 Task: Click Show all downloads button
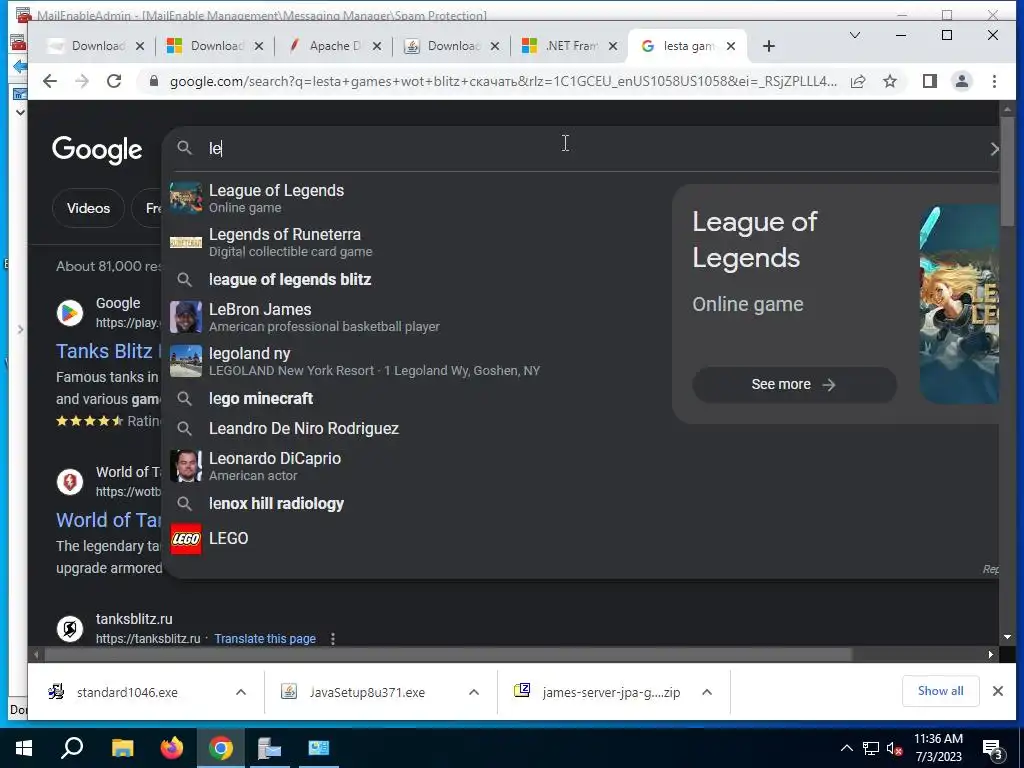click(940, 691)
